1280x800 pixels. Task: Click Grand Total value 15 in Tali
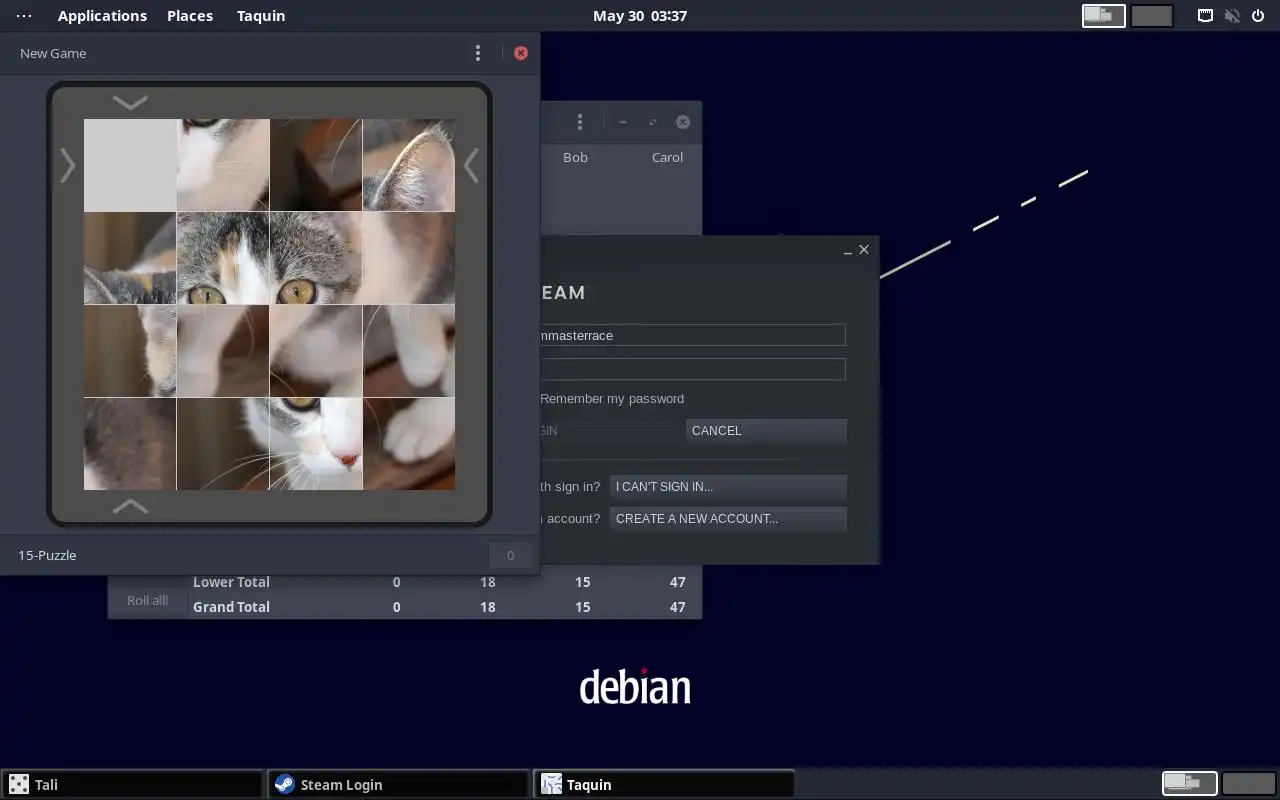pyautogui.click(x=582, y=607)
